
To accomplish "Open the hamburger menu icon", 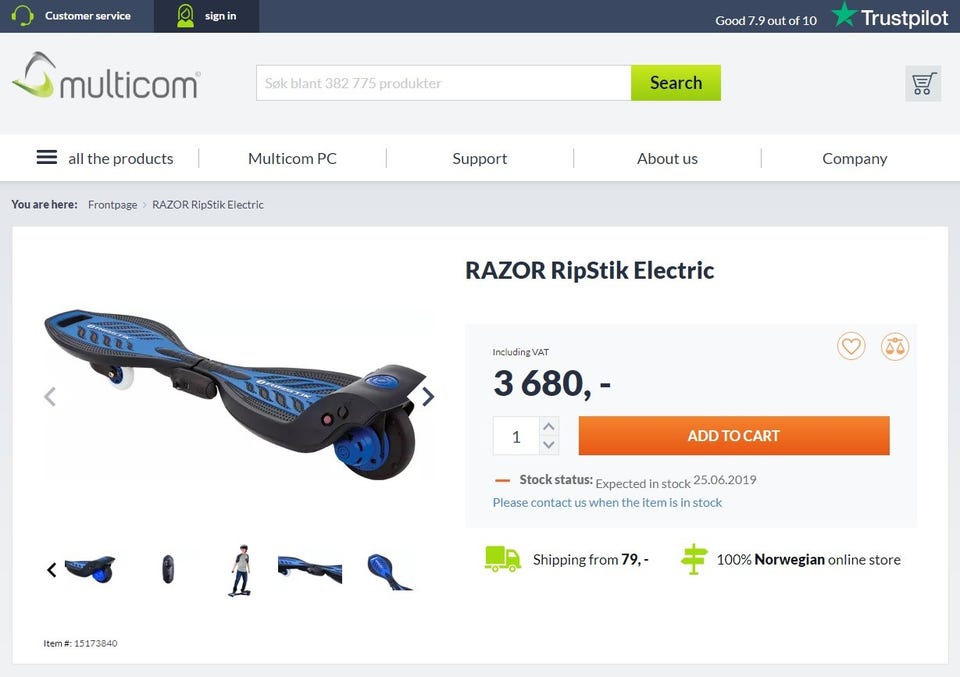I will (47, 157).
